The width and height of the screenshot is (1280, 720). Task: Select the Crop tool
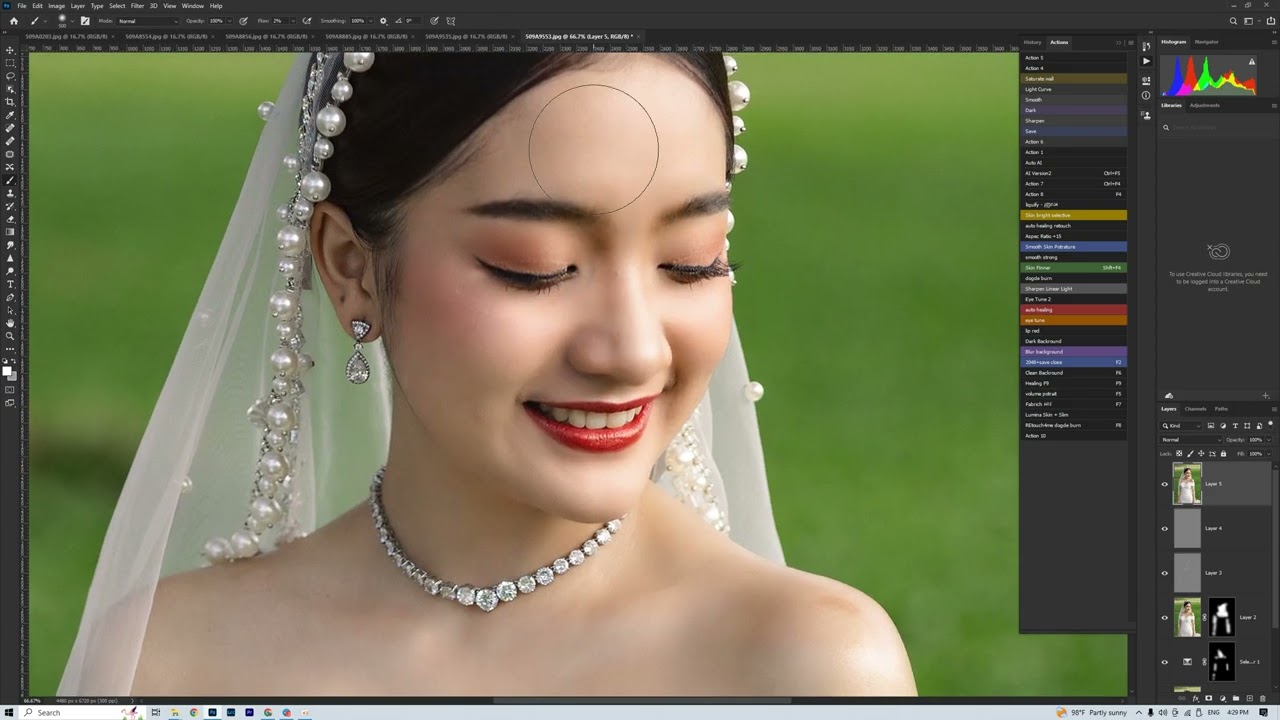[10, 102]
